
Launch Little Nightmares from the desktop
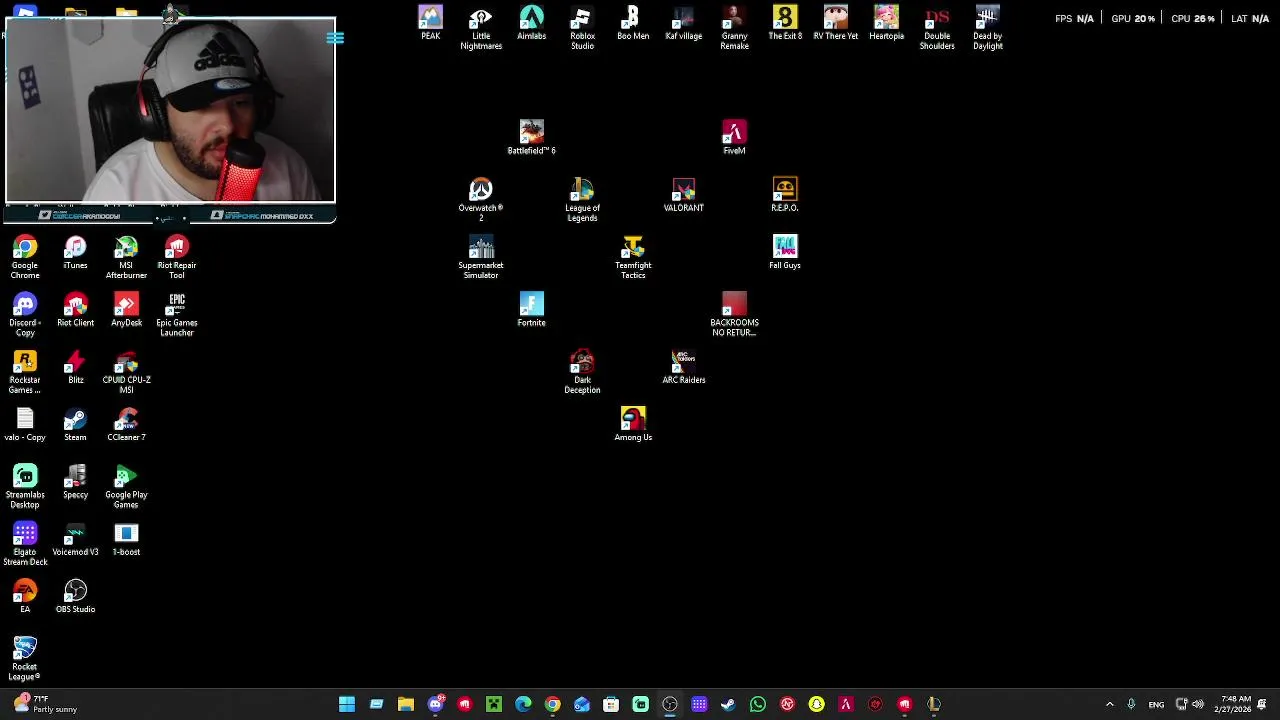[x=481, y=28]
